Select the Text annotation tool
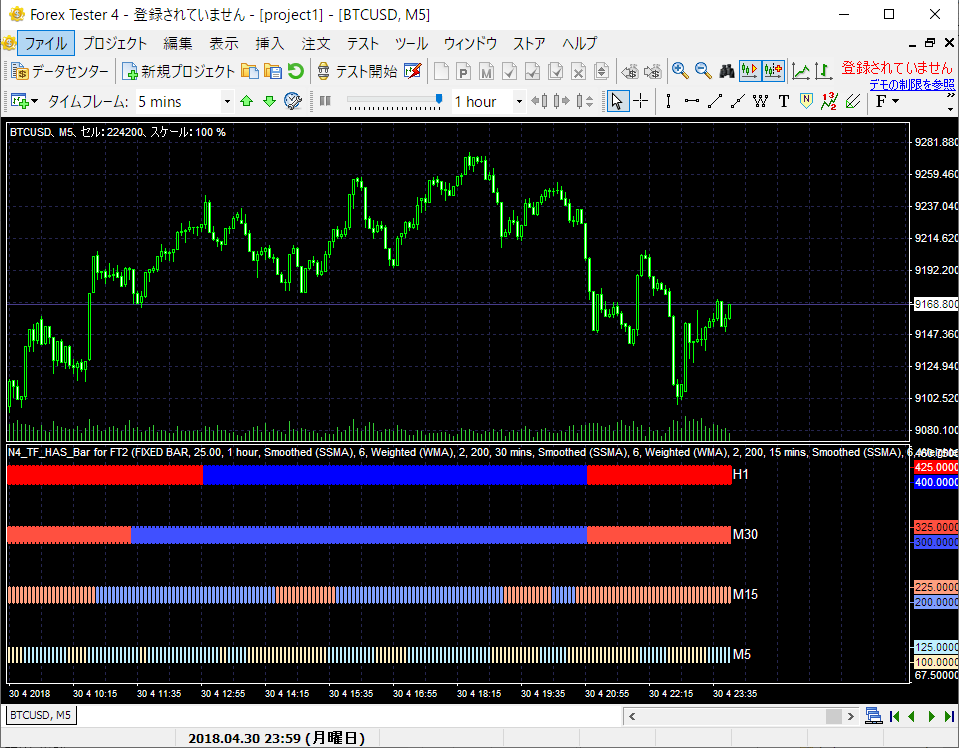The width and height of the screenshot is (959, 748). pyautogui.click(x=783, y=100)
